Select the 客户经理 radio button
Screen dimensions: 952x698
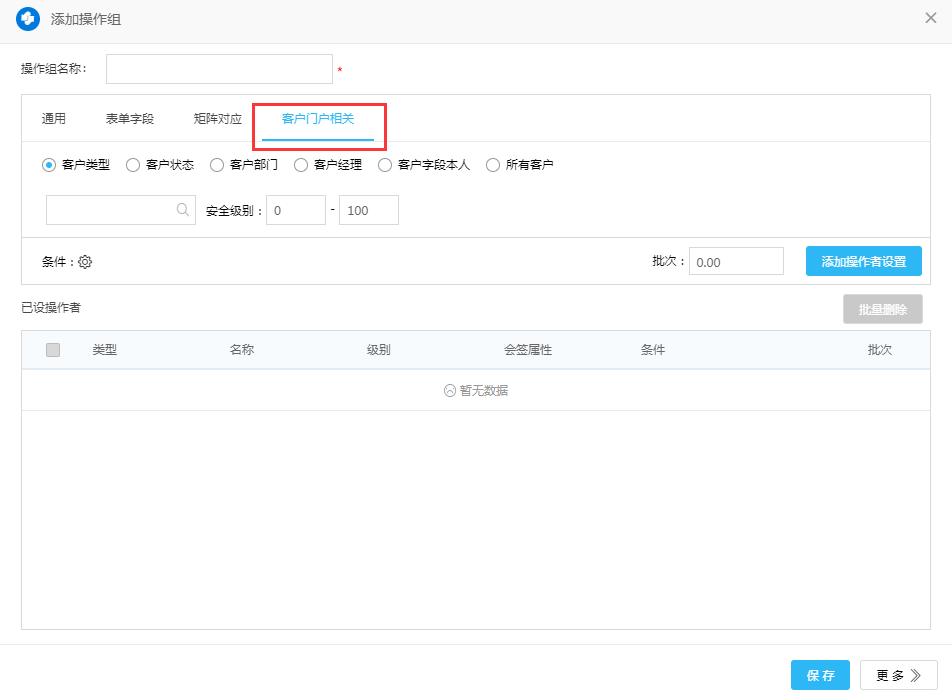[x=301, y=165]
